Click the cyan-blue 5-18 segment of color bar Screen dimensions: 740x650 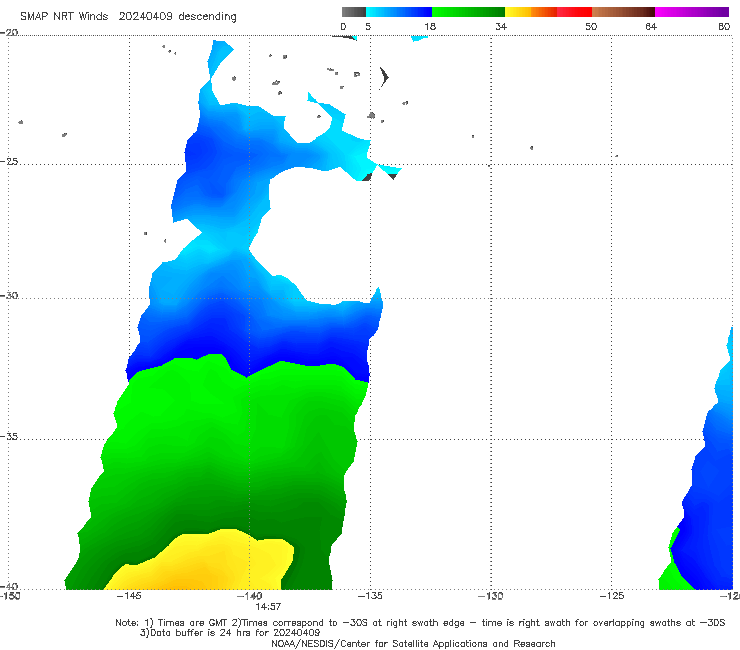pyautogui.click(x=399, y=12)
